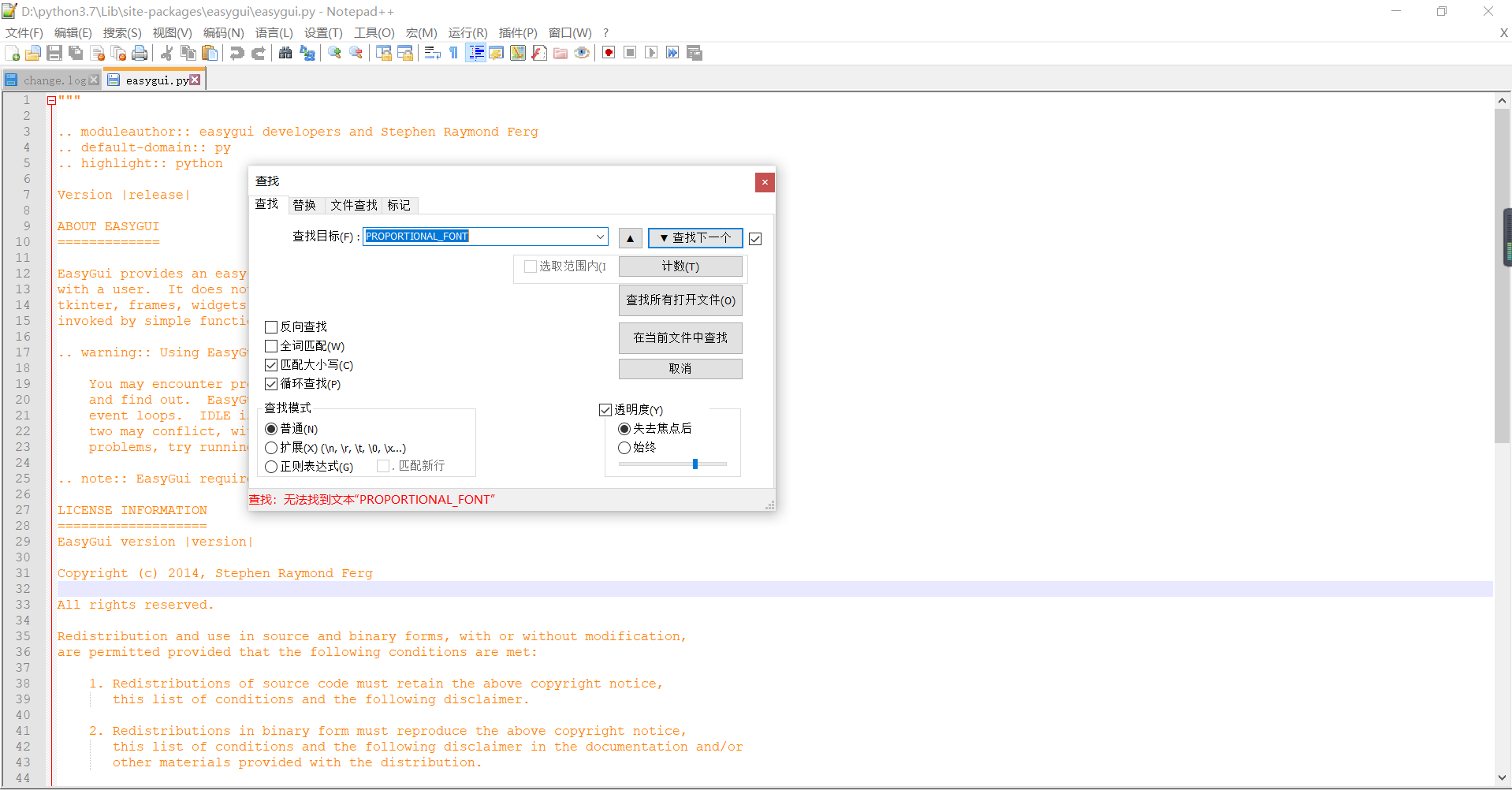Select 扩展(X) search mode radio
The height and width of the screenshot is (790, 1512).
coord(271,448)
